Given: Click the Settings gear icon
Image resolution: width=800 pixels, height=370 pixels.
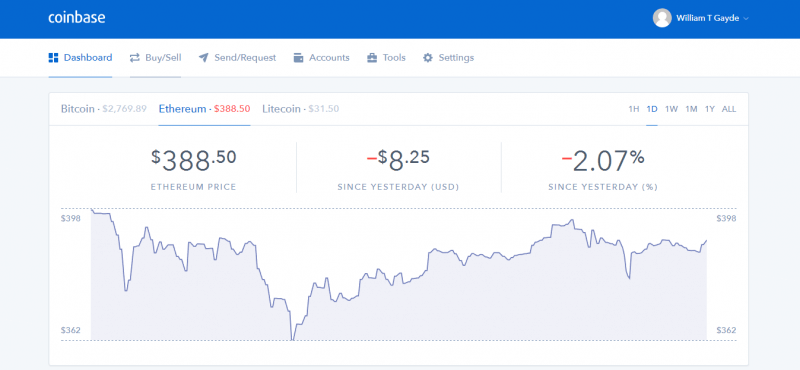Looking at the screenshot, I should point(428,58).
